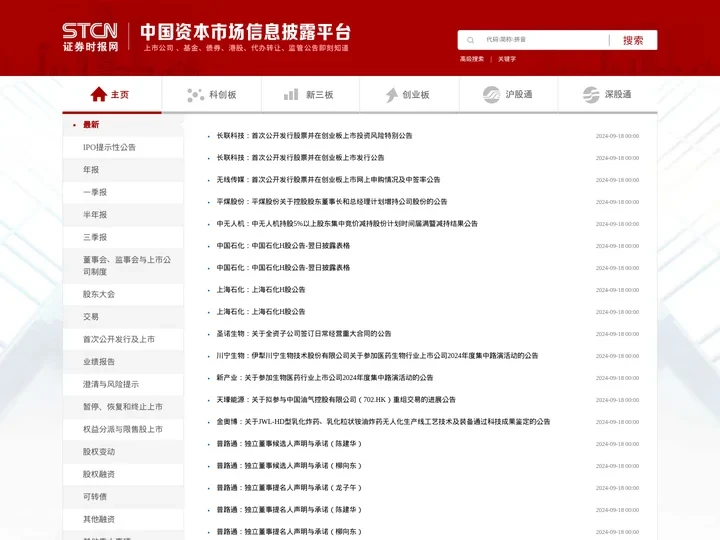Open 普路通 独立董事候选人声明 (柳向东)
Screen dimensions: 720x540
pos(289,466)
